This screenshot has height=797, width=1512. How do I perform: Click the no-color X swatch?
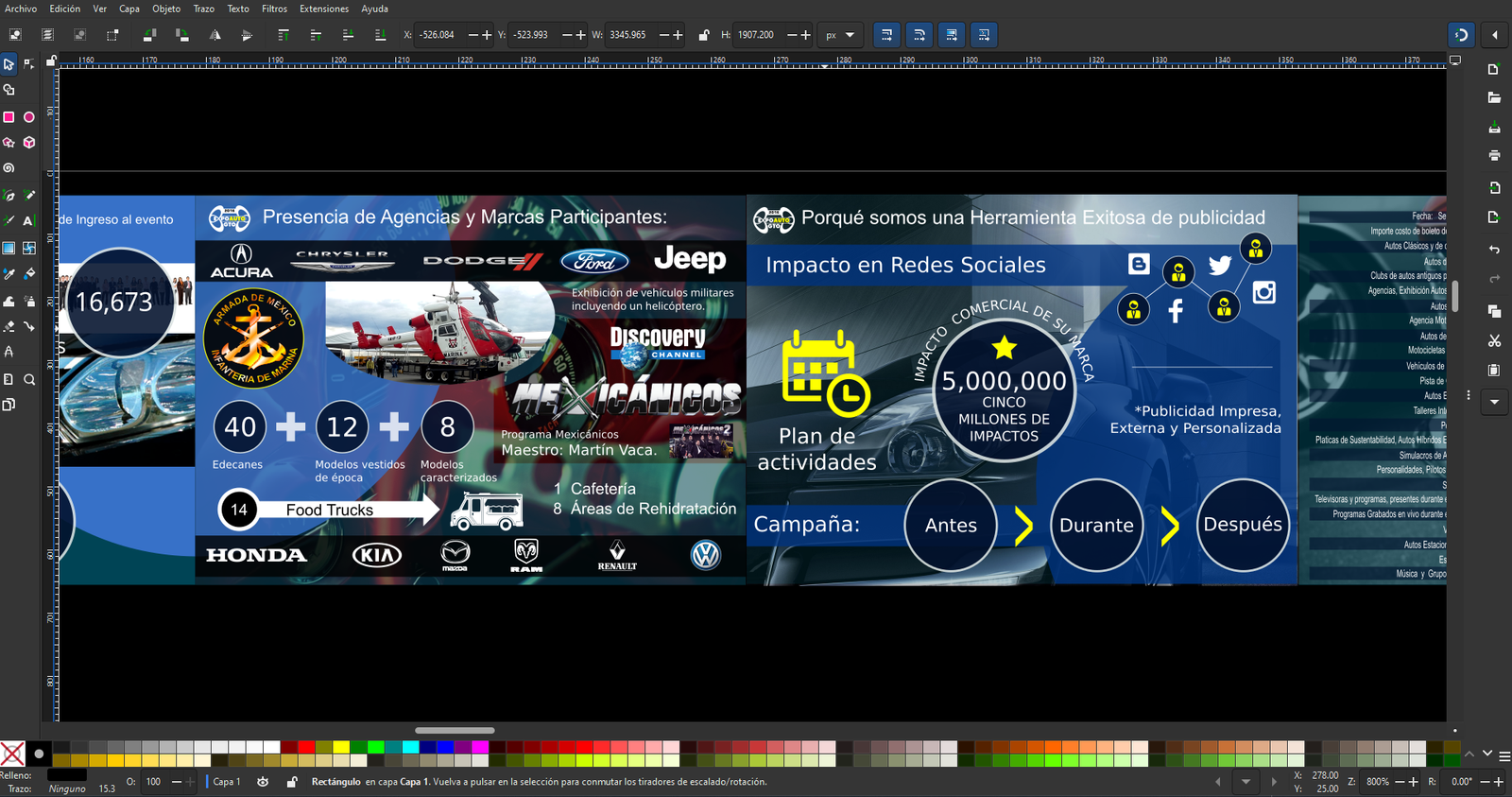(12, 754)
